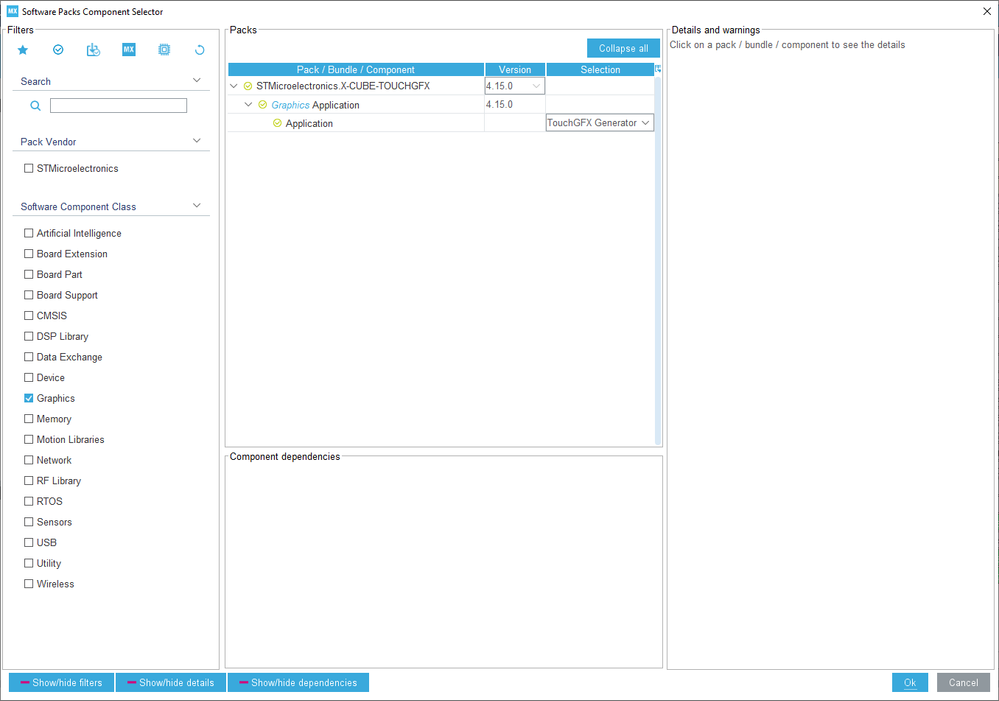Click the status icon of the Application component

pyautogui.click(x=277, y=123)
